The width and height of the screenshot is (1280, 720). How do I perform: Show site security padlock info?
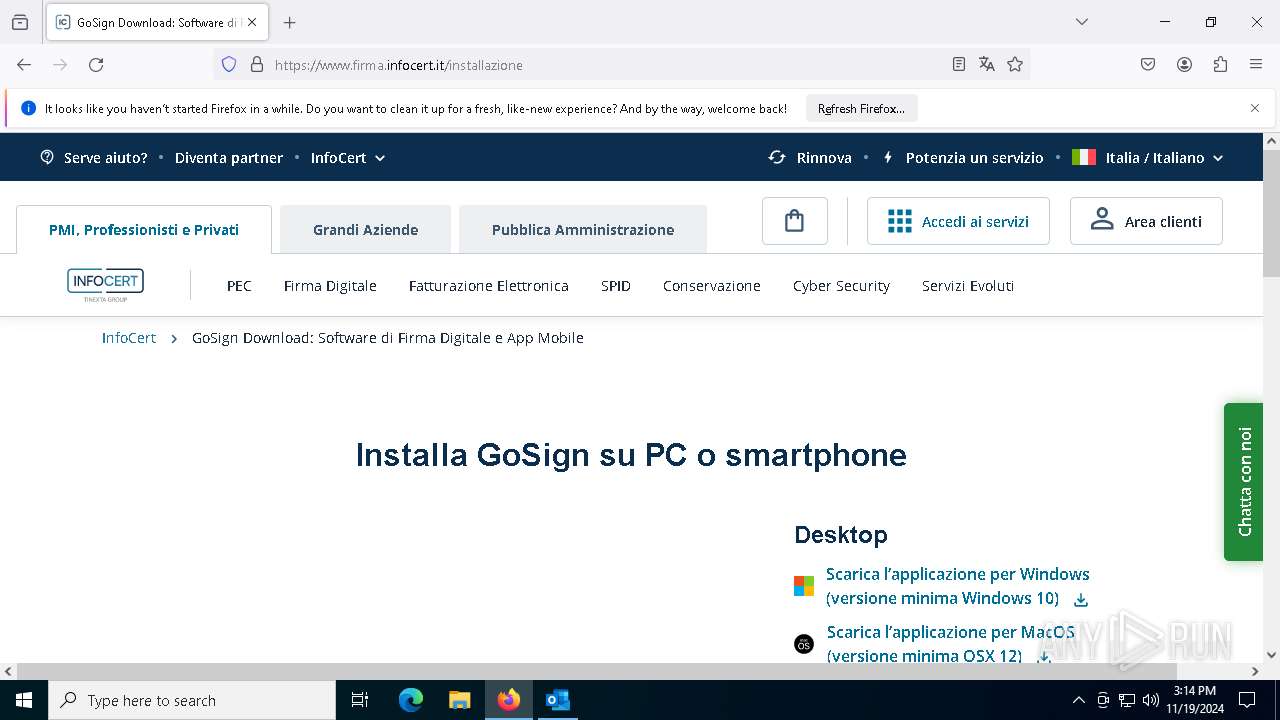coord(257,64)
